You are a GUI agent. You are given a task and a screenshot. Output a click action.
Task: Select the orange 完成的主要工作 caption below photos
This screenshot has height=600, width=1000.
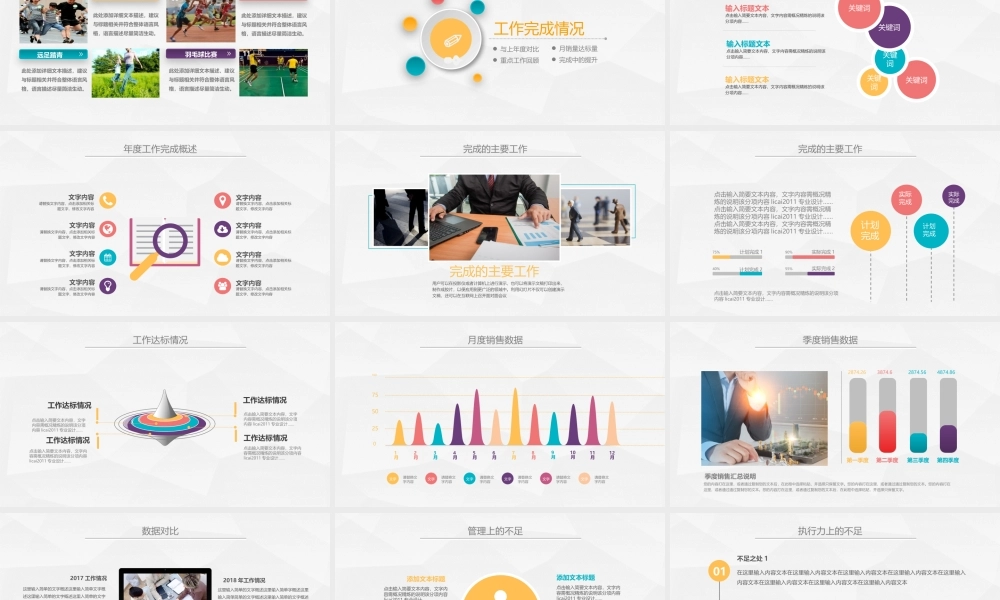point(494,271)
